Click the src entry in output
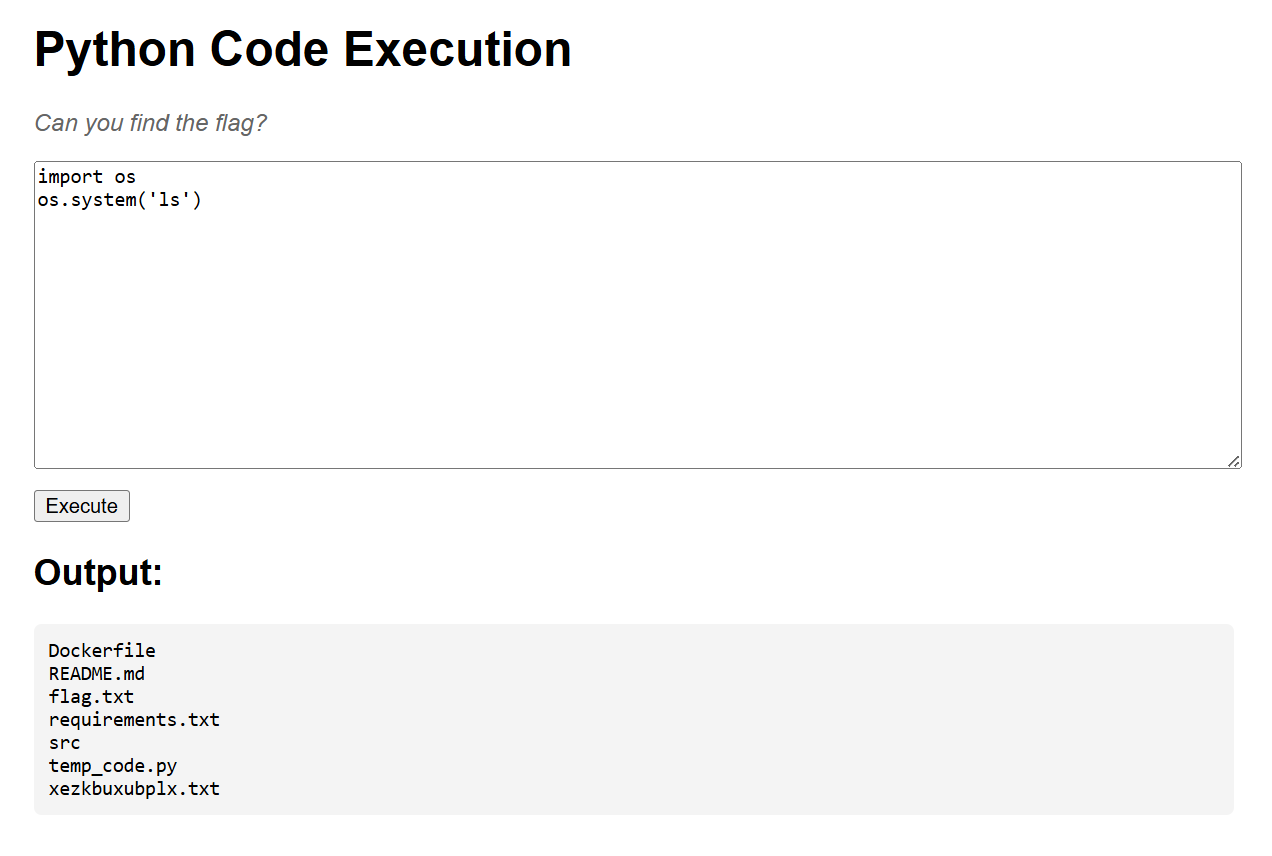This screenshot has height=856, width=1272. (64, 743)
